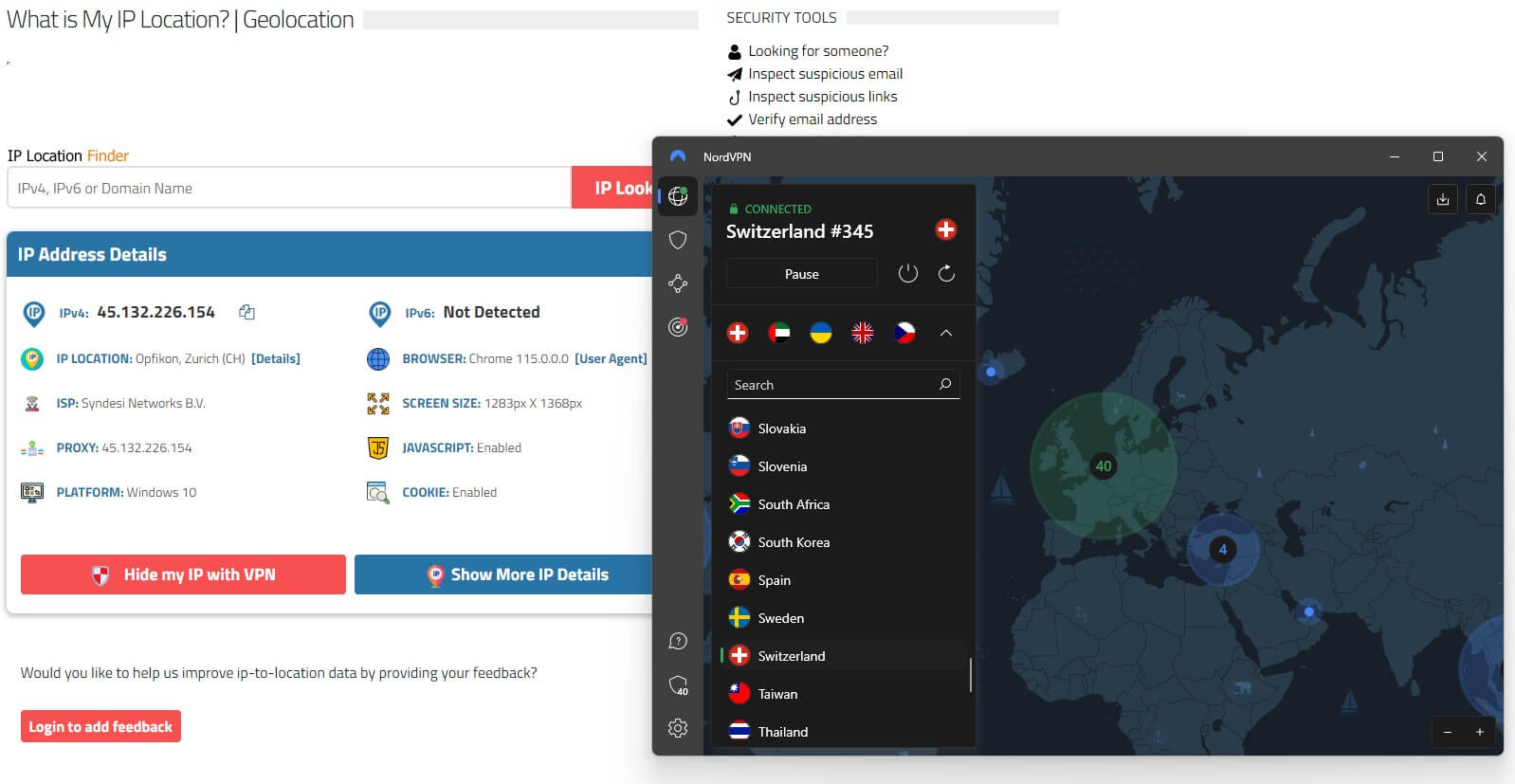This screenshot has height=784, width=1515.
Task: Click the blue server dot in Middle East
Action: pos(1309,611)
